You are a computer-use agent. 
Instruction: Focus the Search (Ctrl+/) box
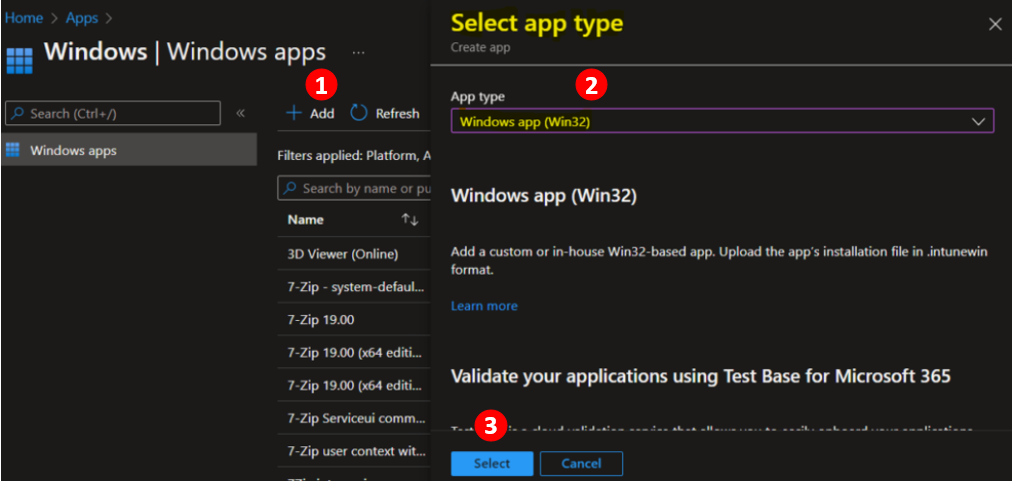[113, 113]
